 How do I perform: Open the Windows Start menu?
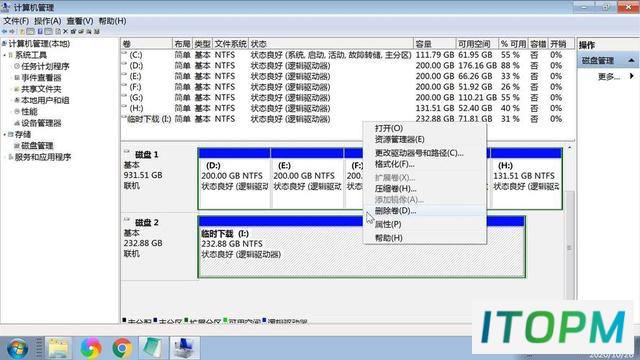17,348
